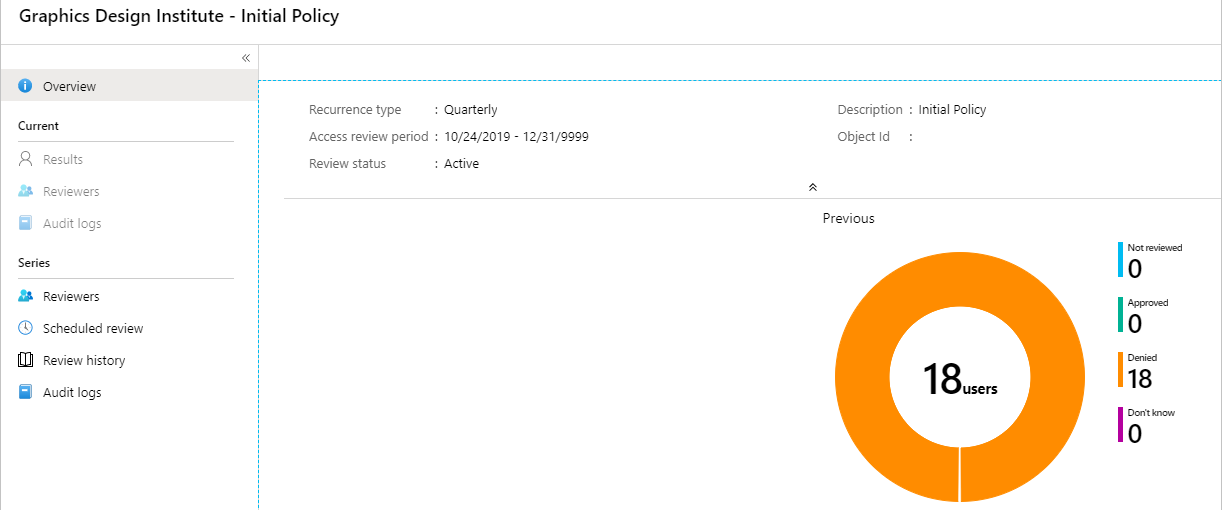This screenshot has height=510, width=1222.
Task: Click the Series section Reviewers icon
Action: coord(26,296)
